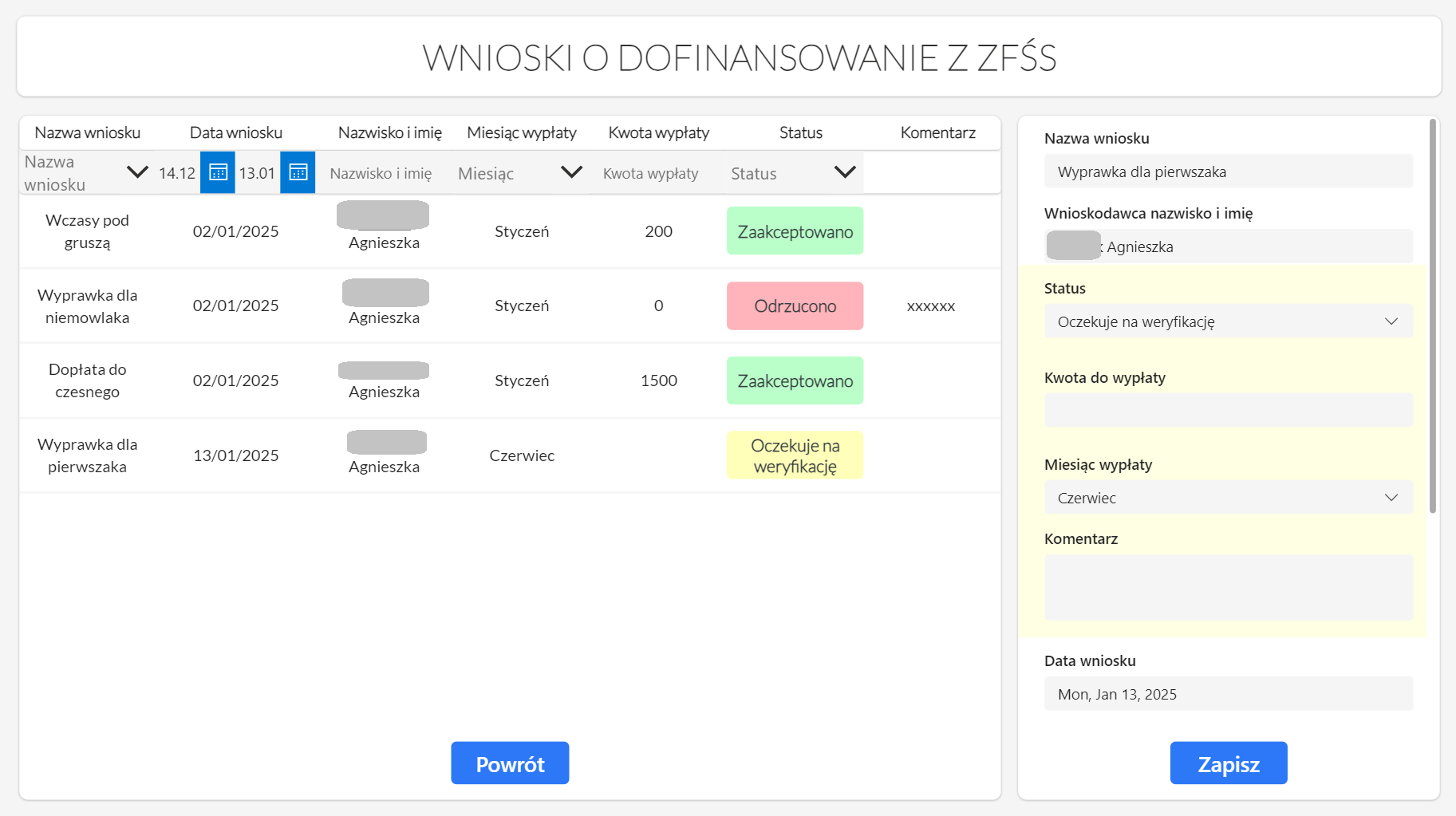Open Status dropdown showing Oczekuje na weryfikację
Screen dimensions: 1456x816
click(1228, 321)
